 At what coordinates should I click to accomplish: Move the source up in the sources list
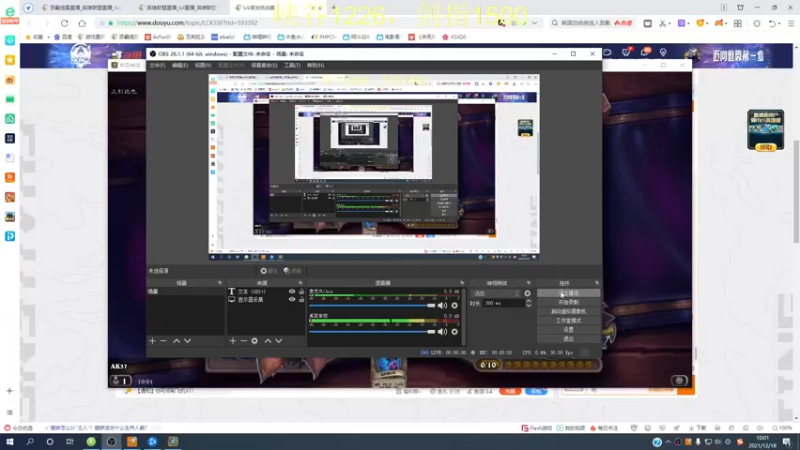click(268, 341)
